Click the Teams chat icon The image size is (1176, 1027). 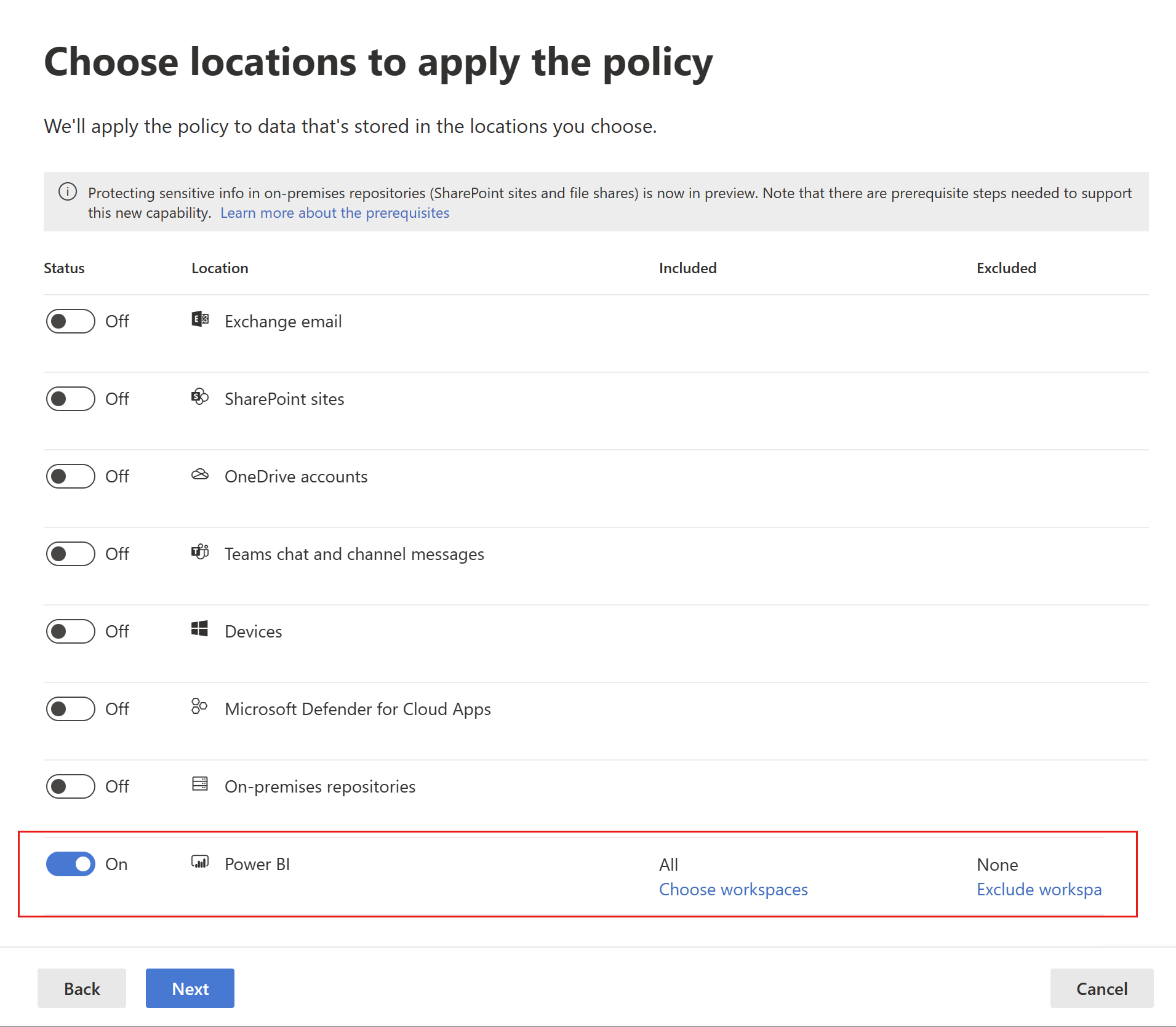click(200, 552)
